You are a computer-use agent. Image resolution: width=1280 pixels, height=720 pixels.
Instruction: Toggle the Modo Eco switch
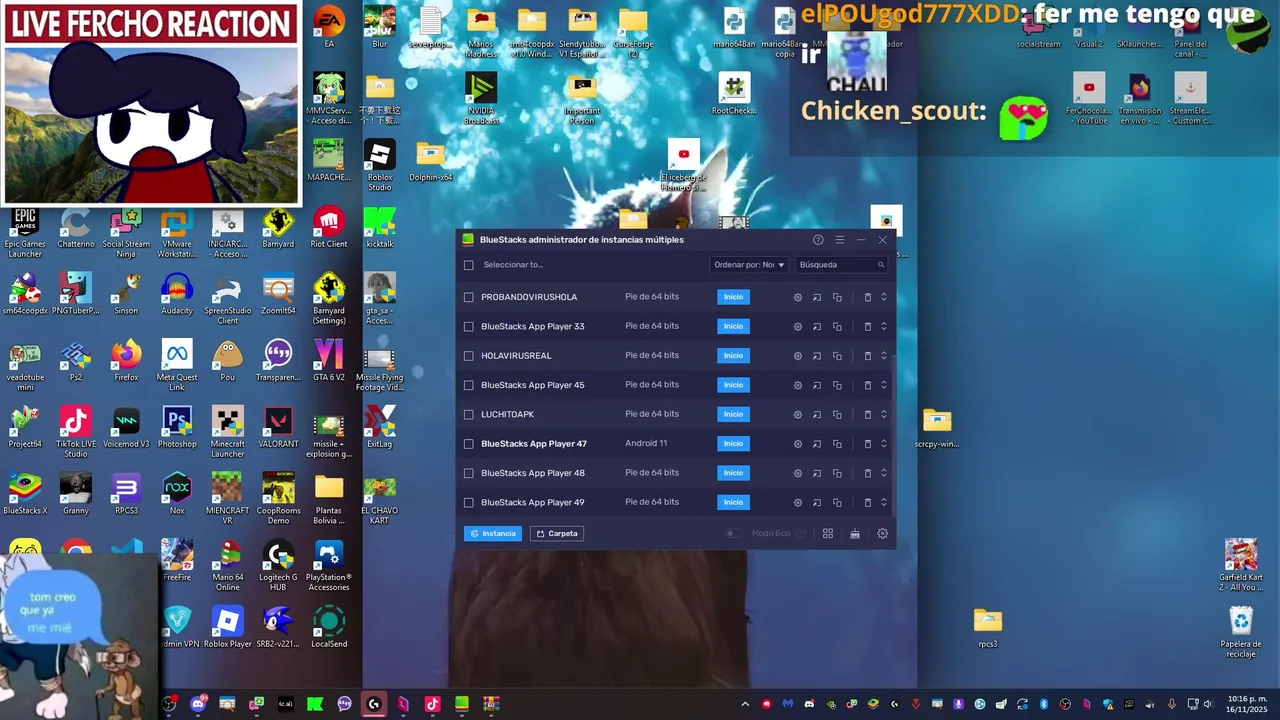coord(735,534)
